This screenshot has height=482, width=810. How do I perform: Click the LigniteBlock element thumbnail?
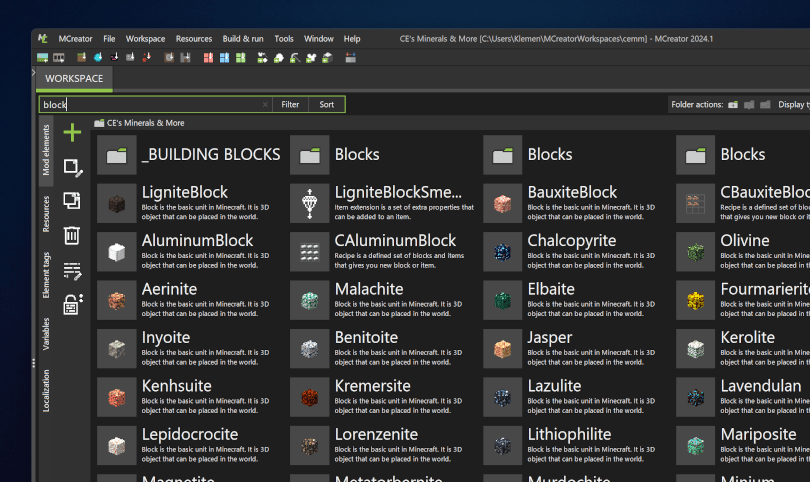(x=117, y=204)
